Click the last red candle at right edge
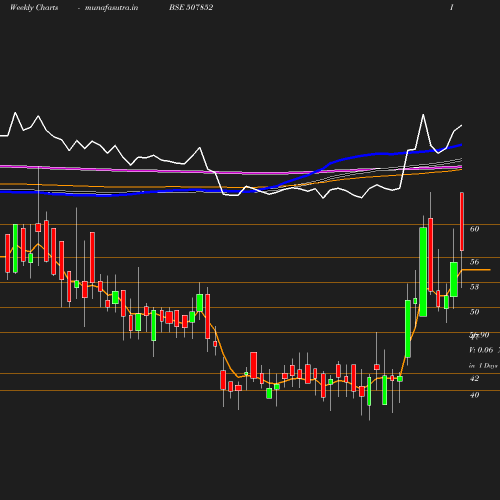 [x=462, y=221]
